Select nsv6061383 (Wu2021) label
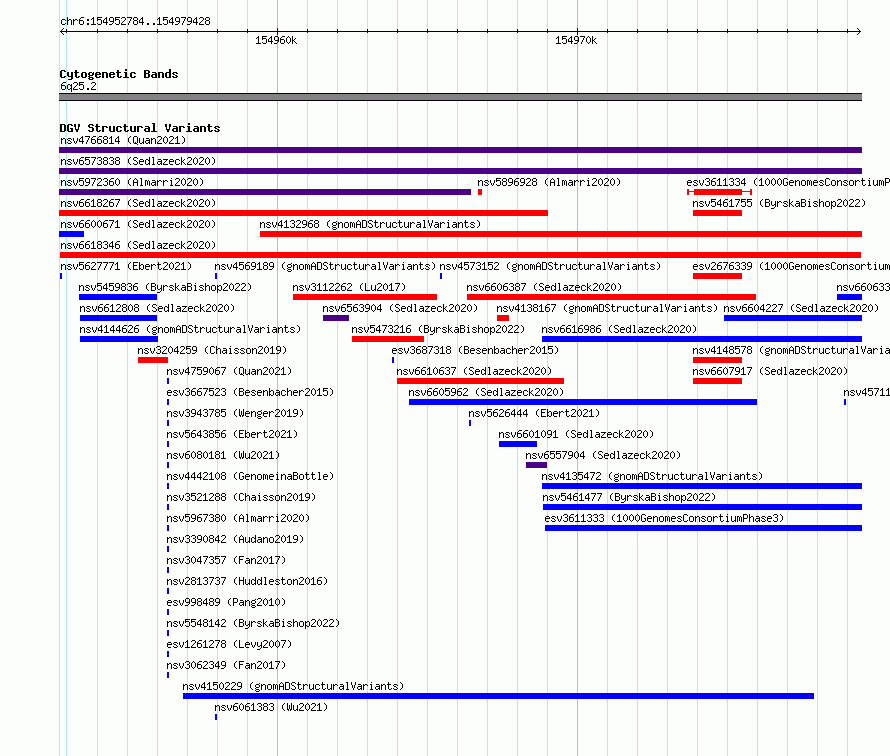The height and width of the screenshot is (756, 890). tap(271, 707)
